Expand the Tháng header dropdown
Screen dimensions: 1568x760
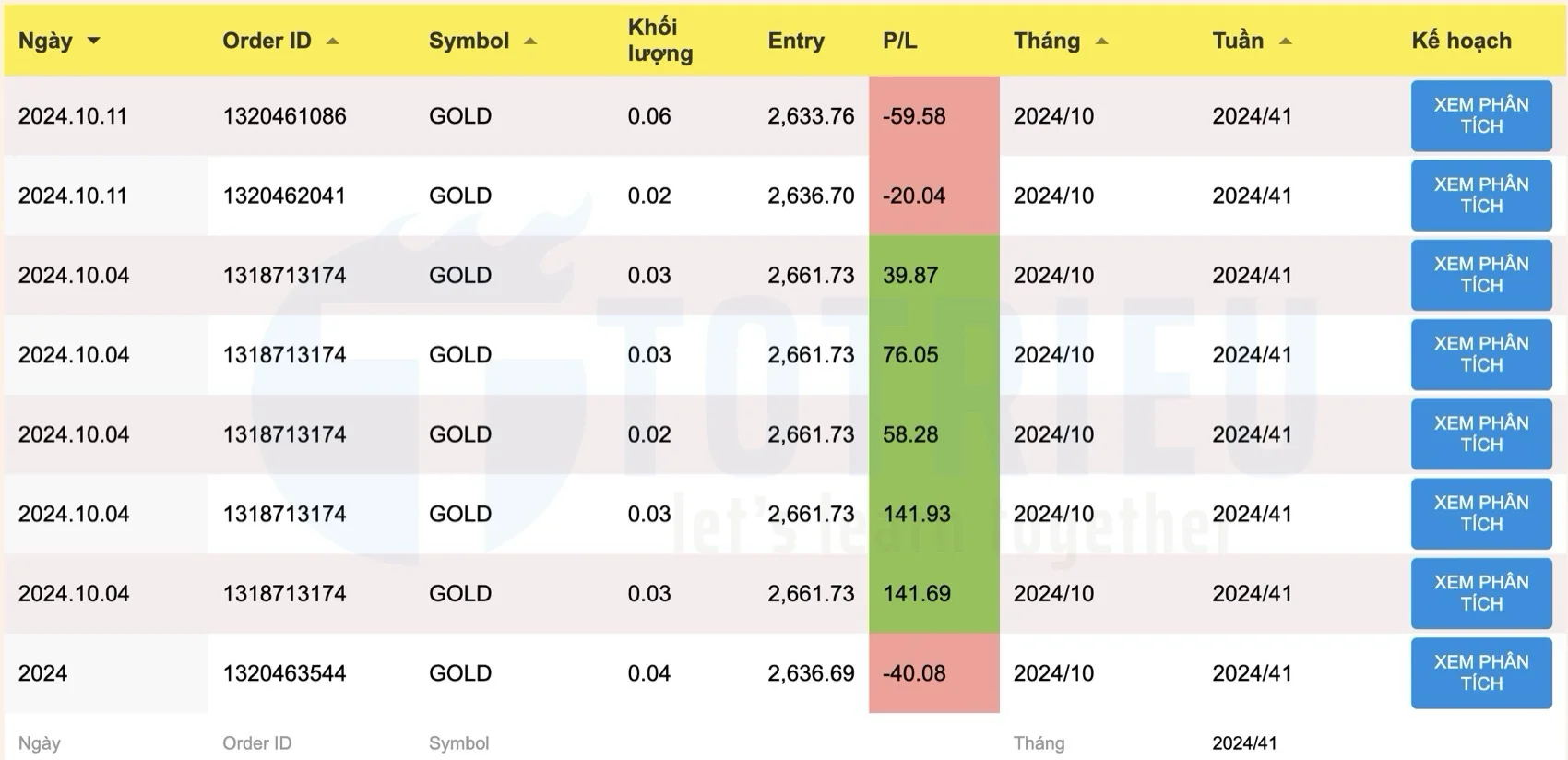pos(1101,41)
